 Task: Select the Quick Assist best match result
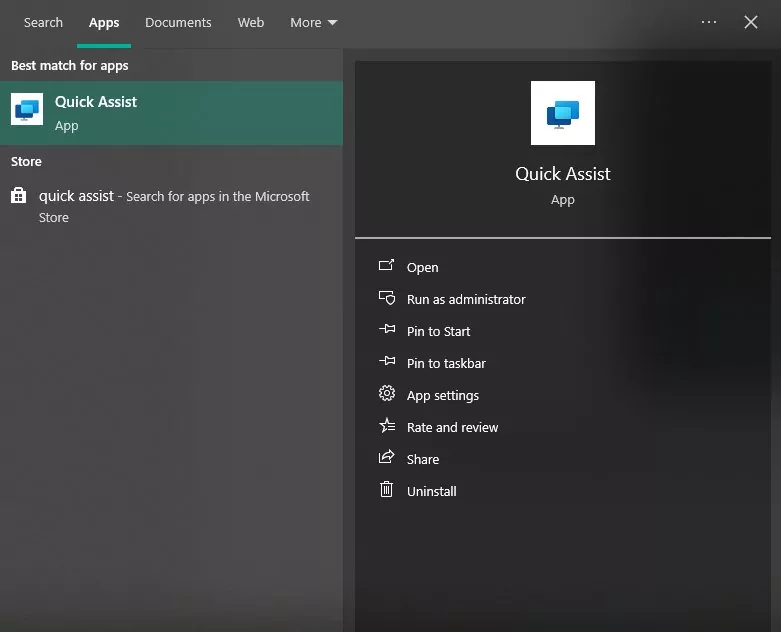[171, 113]
